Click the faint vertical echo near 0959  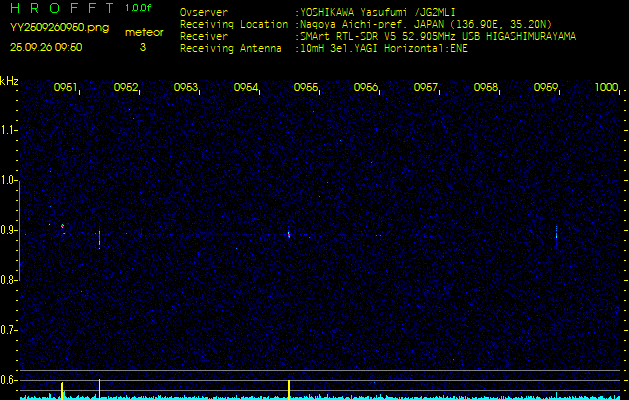(x=556, y=234)
